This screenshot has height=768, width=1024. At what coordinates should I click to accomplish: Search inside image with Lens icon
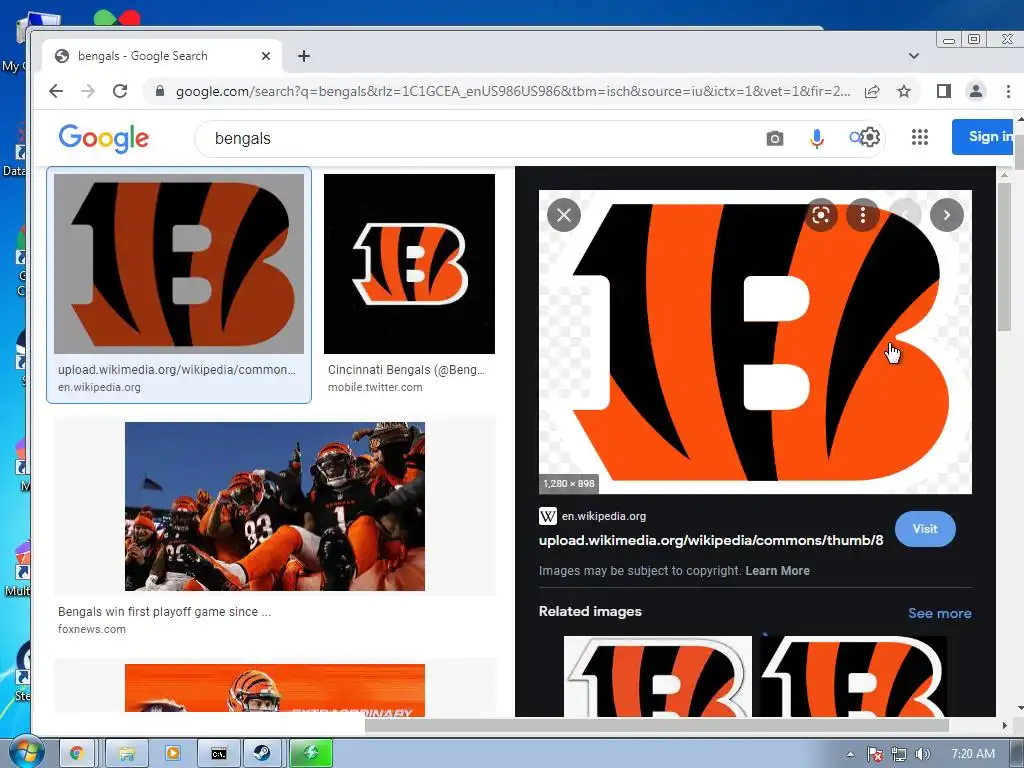point(821,215)
